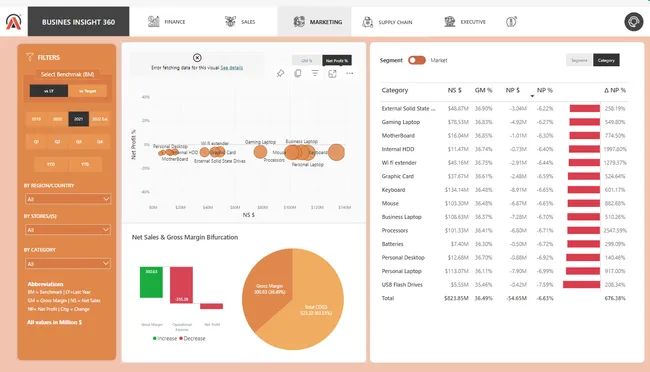
Task: Open filters on scatter visual
Action: 315,73
